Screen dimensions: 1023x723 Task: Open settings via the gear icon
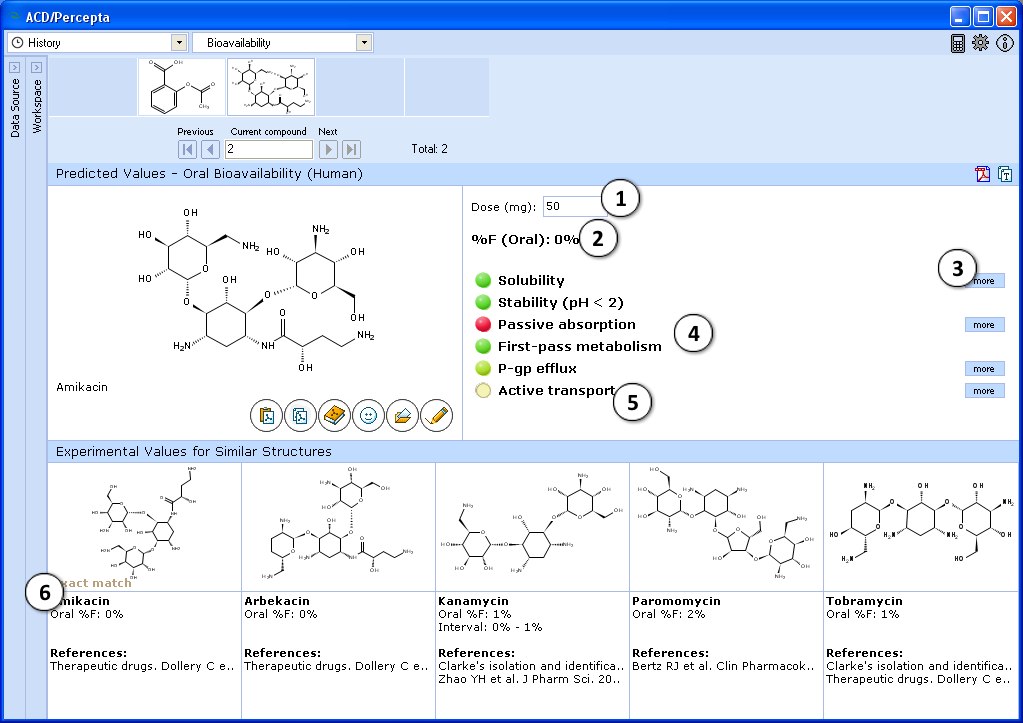coord(981,43)
